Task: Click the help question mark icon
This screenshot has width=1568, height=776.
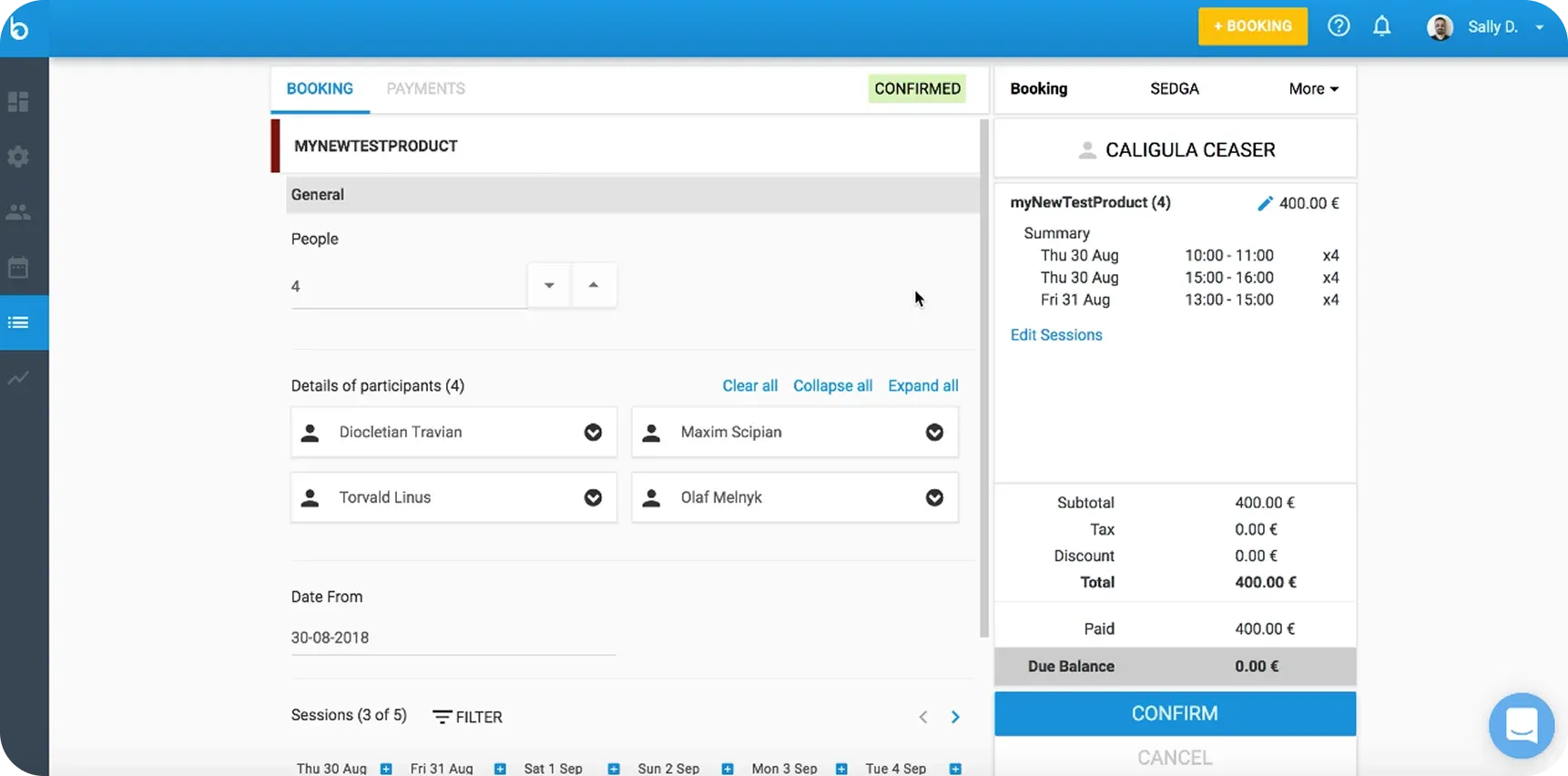Action: (x=1338, y=26)
